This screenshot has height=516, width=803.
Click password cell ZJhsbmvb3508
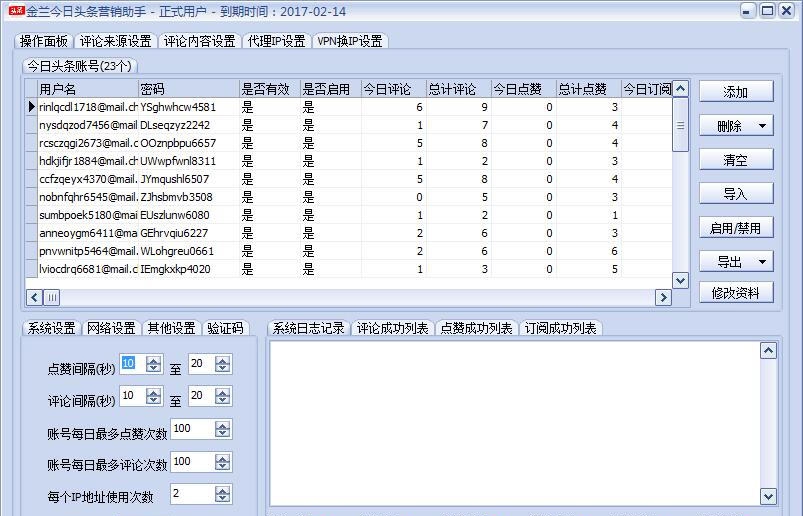tap(189, 197)
